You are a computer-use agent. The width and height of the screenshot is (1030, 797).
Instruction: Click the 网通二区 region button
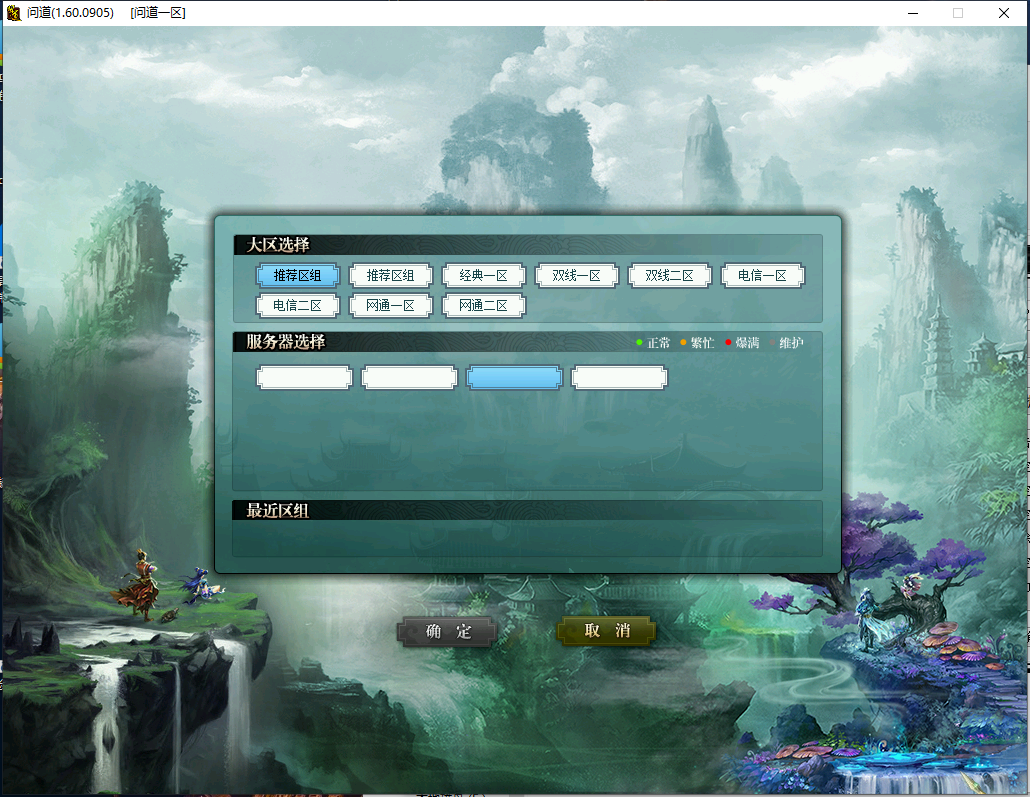pos(483,306)
